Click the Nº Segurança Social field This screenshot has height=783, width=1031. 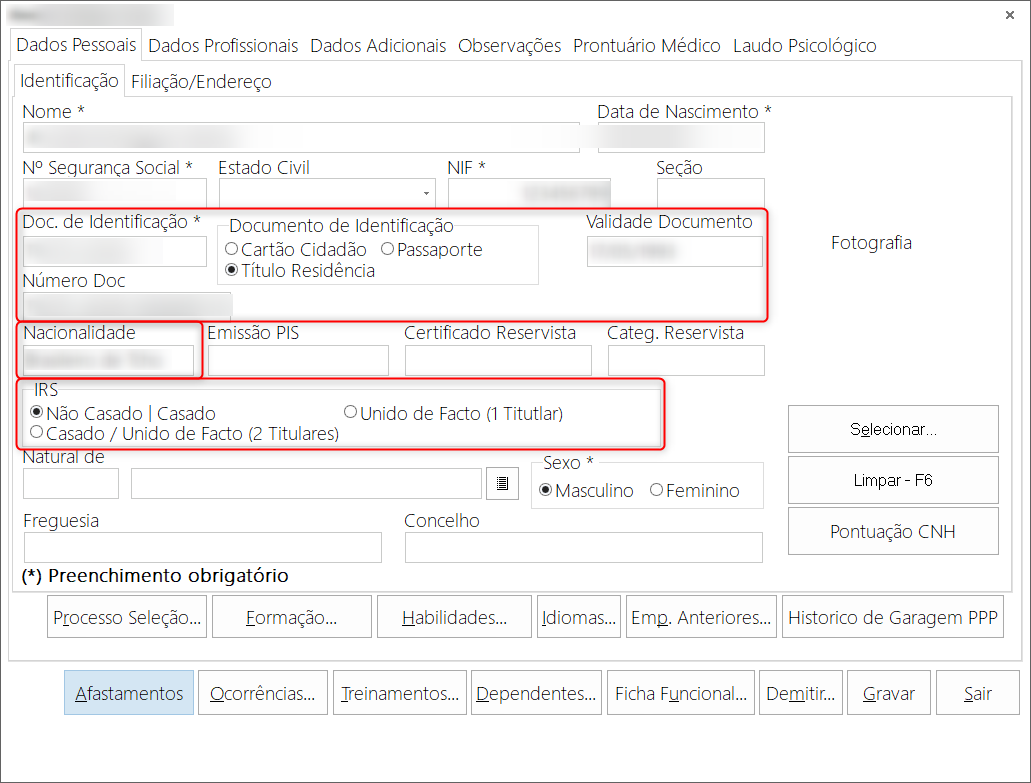coord(114,193)
